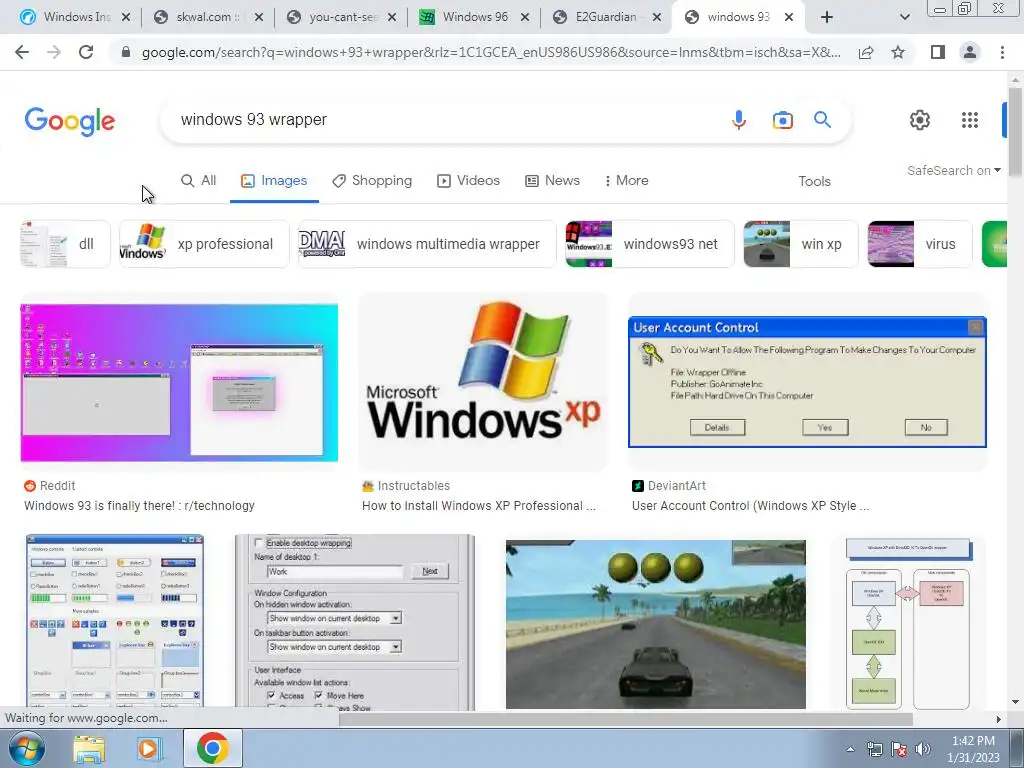The image size is (1024, 768).
Task: Open 'Windows 93 is finally there' link
Action: coord(139,506)
